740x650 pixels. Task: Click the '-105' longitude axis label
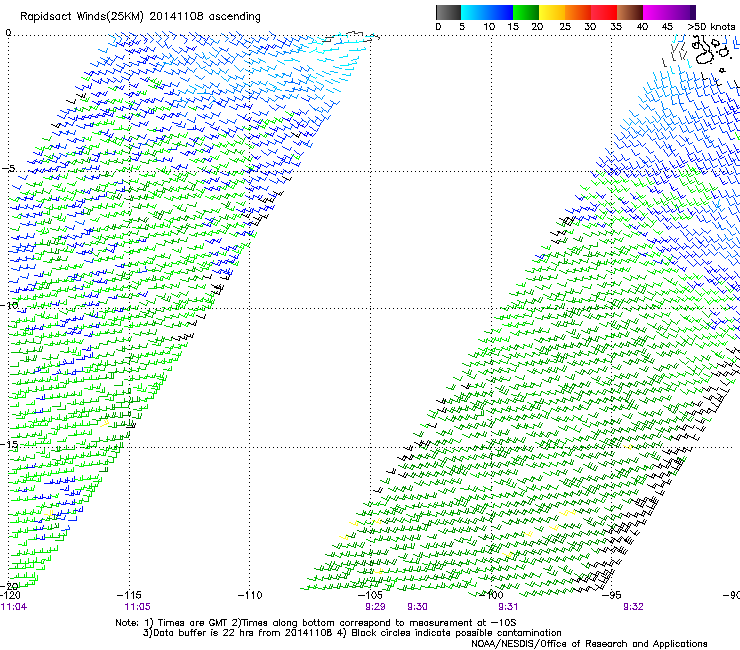tap(370, 595)
